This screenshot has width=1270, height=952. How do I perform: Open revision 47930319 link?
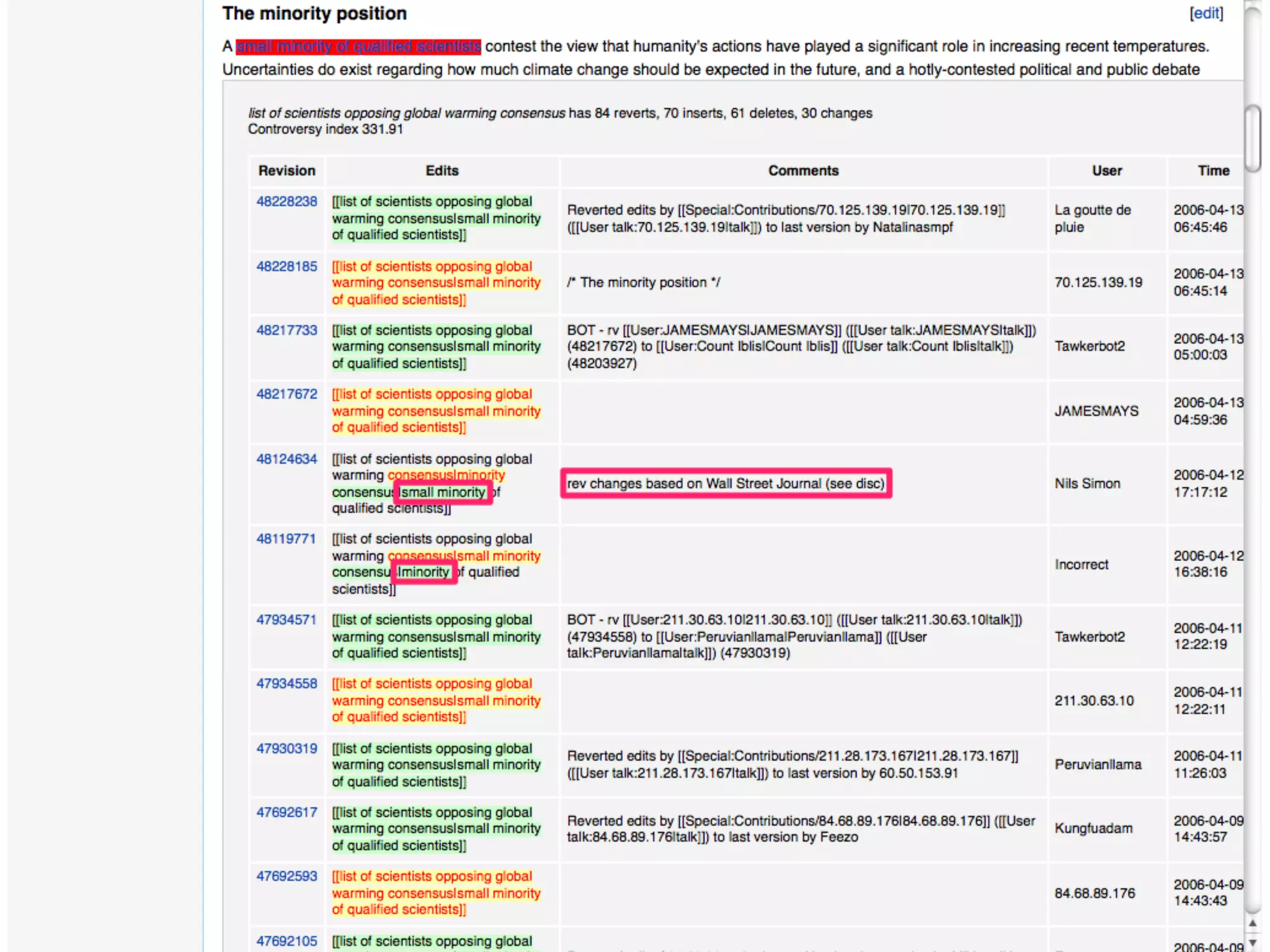[286, 749]
